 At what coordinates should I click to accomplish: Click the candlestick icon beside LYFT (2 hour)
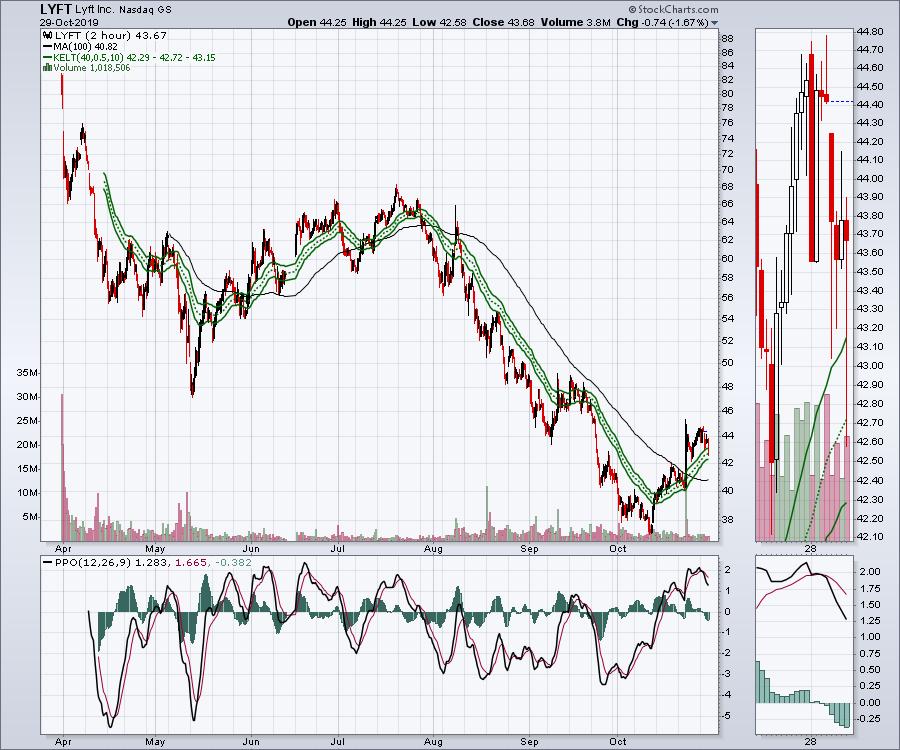pyautogui.click(x=46, y=36)
